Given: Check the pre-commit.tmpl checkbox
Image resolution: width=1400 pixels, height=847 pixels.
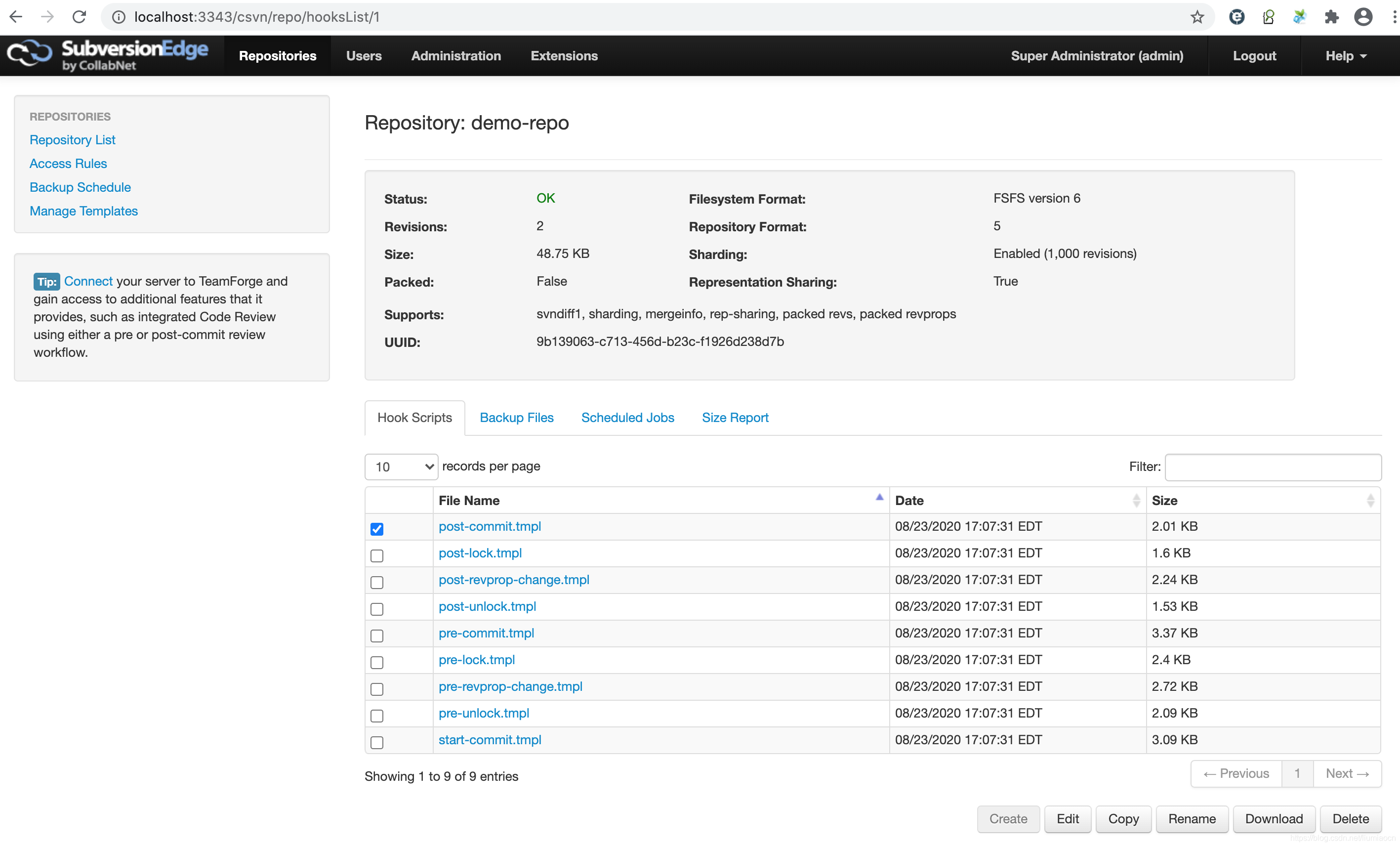Looking at the screenshot, I should tap(377, 635).
